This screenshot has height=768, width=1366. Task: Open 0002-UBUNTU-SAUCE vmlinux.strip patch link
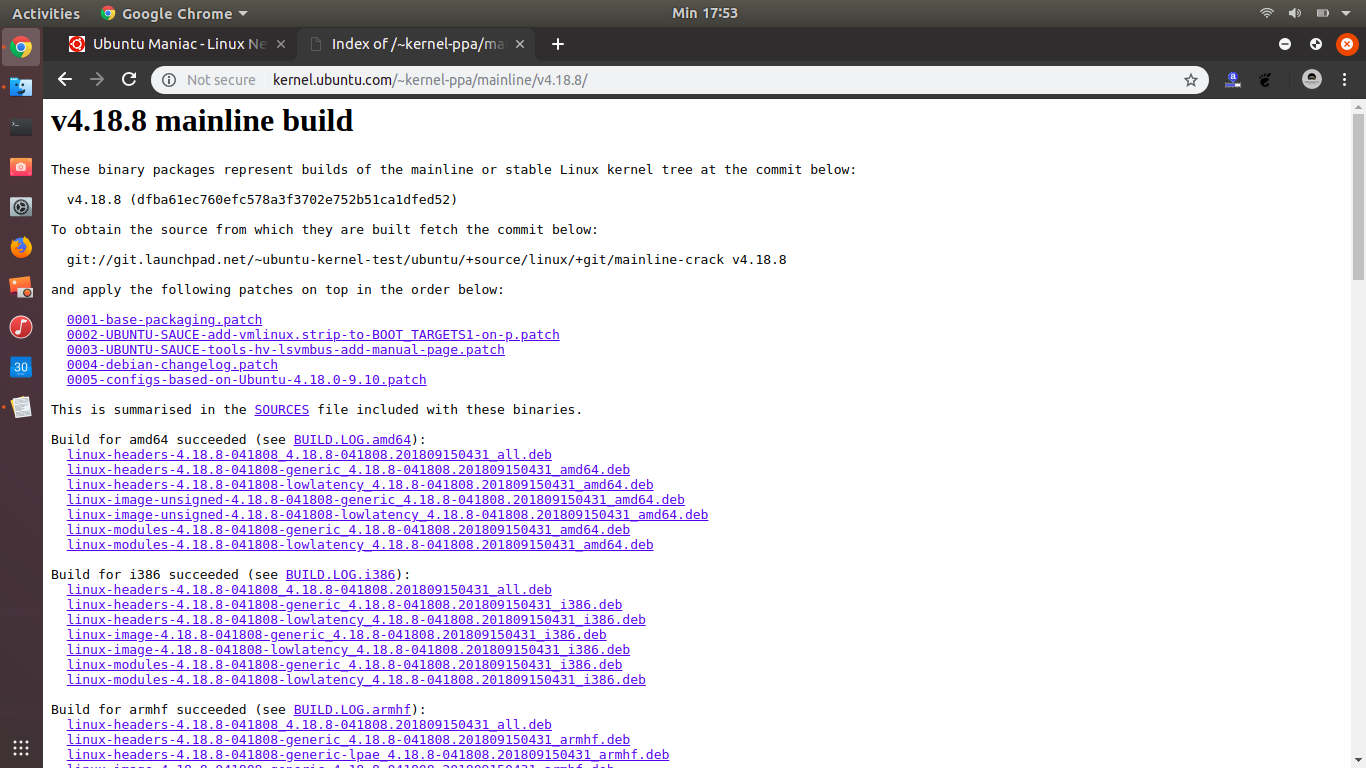[313, 335]
